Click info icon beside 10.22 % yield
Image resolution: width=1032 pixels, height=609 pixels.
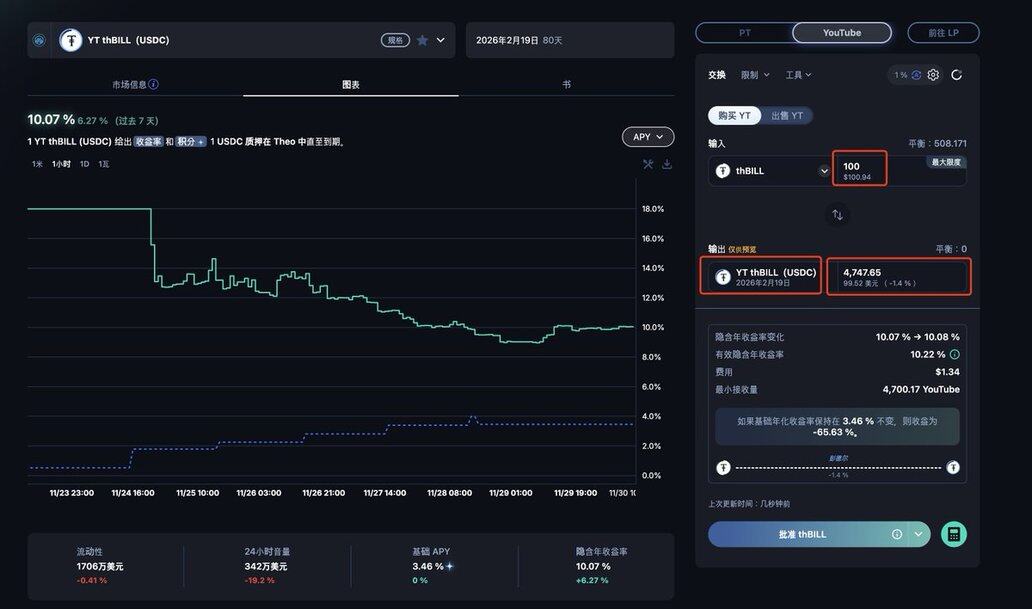coord(954,354)
